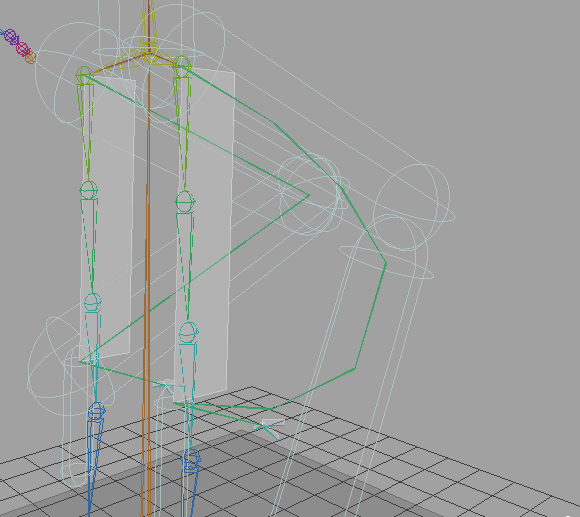Pick the right green hip joint
Screen dimensions: 580x517
tap(182, 65)
